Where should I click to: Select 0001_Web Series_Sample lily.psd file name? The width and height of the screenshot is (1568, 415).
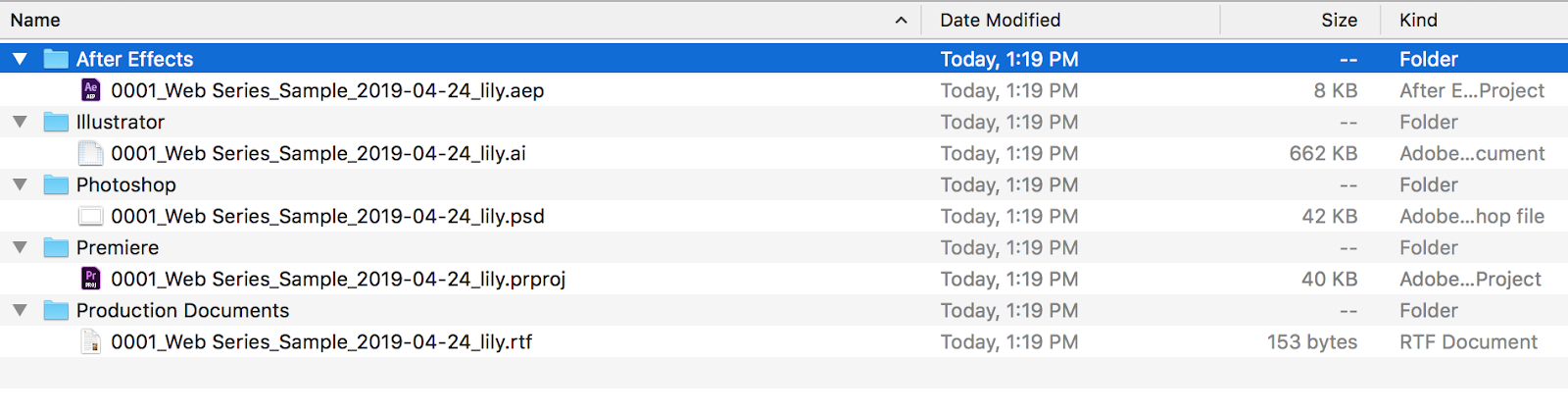click(327, 216)
